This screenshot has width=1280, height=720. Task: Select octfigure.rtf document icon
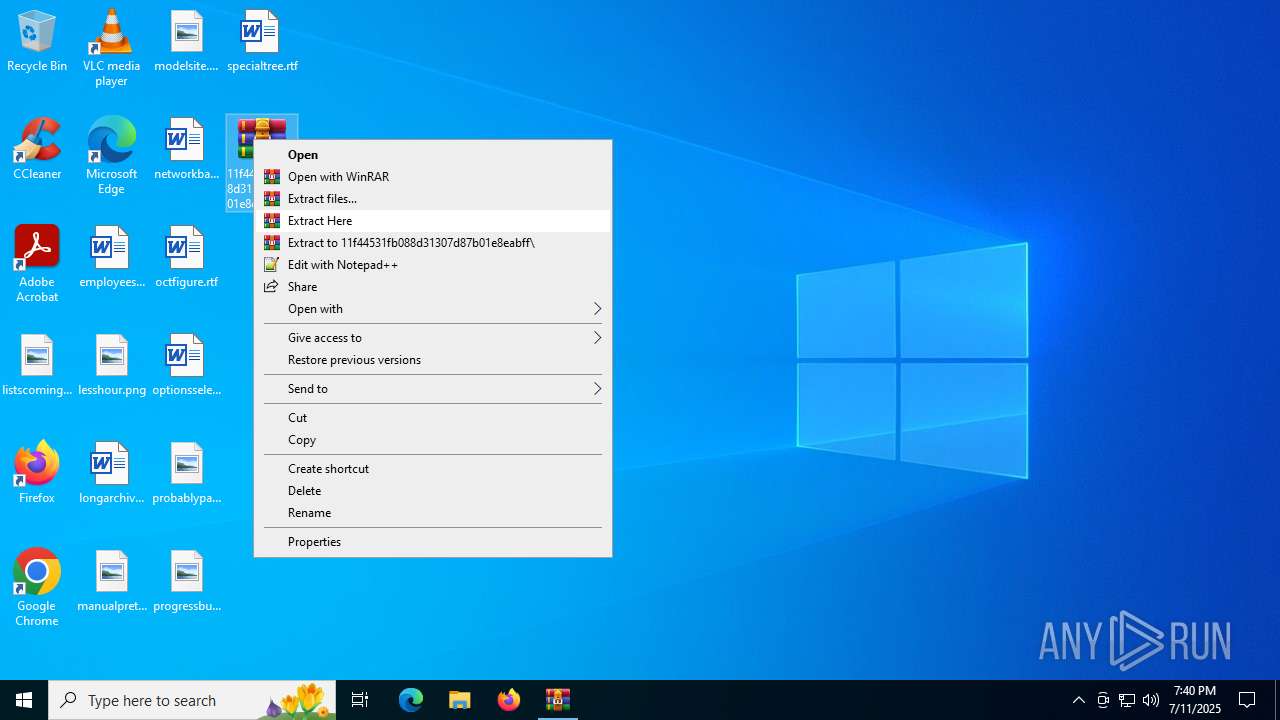tap(186, 258)
